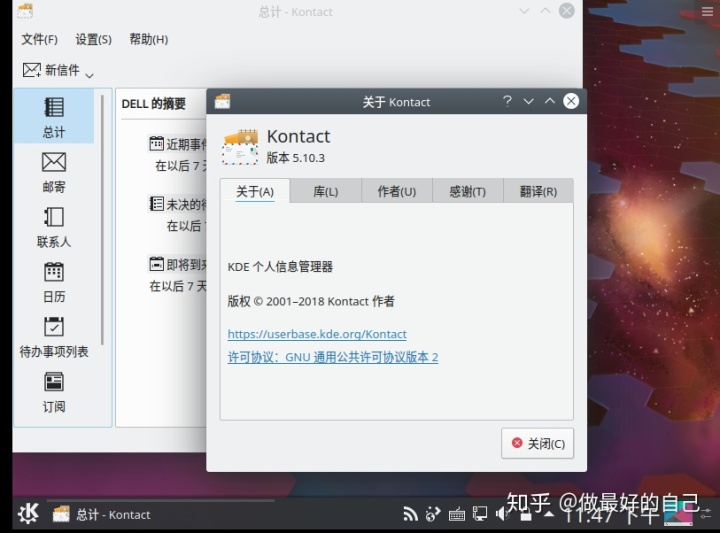
Task: Click the 即将到来 special dates icon
Action: (x=156, y=264)
